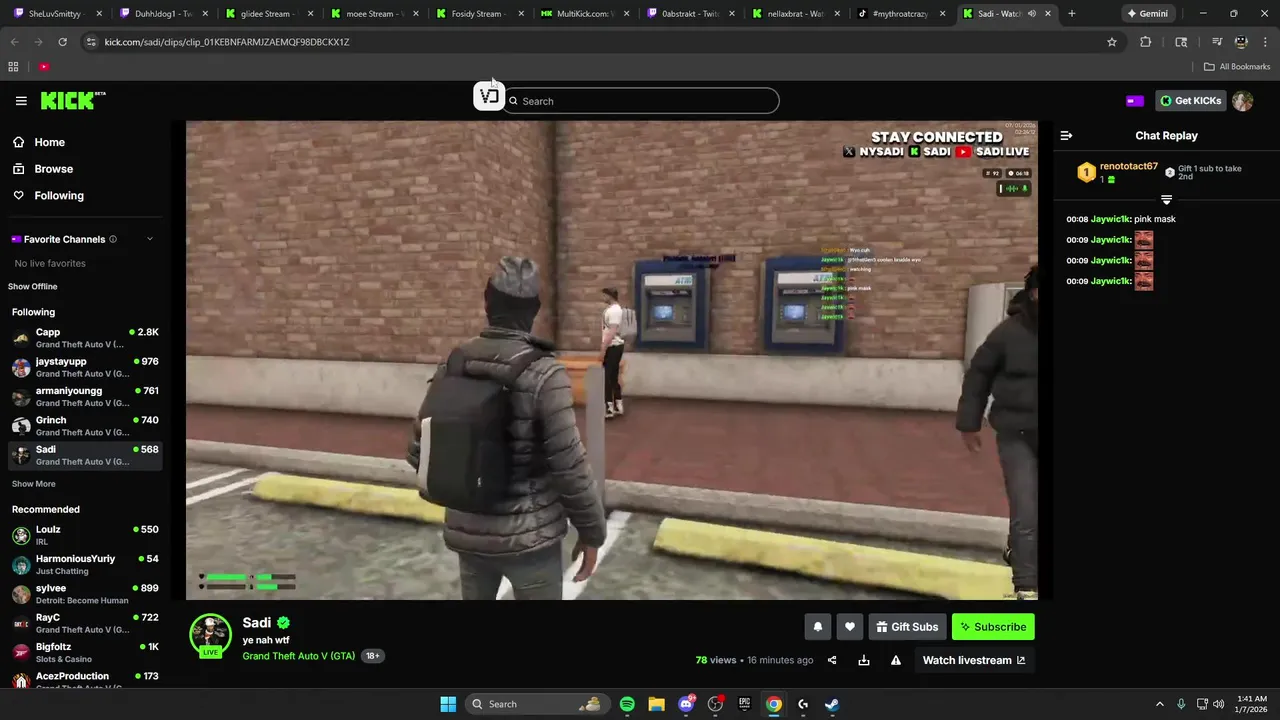The width and height of the screenshot is (1280, 720).
Task: Open the user profile avatar menu
Action: 1243,101
